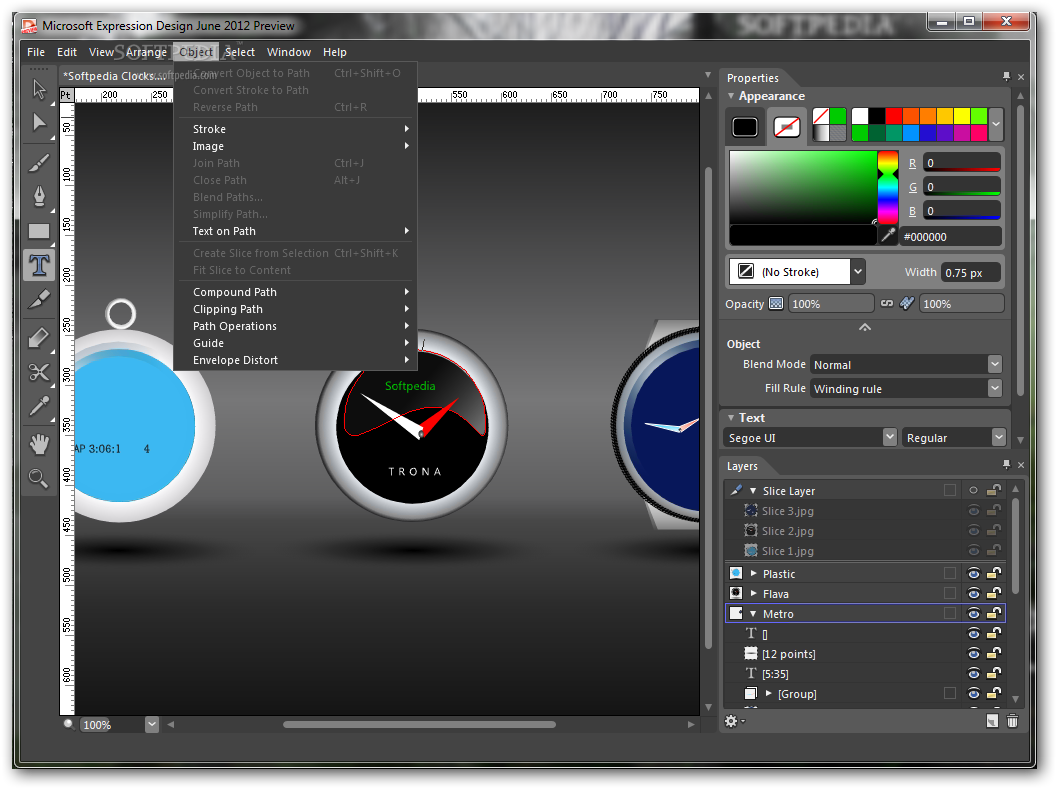The image size is (1057, 789).
Task: Hide the Flava layer via eye icon
Action: pos(973,593)
